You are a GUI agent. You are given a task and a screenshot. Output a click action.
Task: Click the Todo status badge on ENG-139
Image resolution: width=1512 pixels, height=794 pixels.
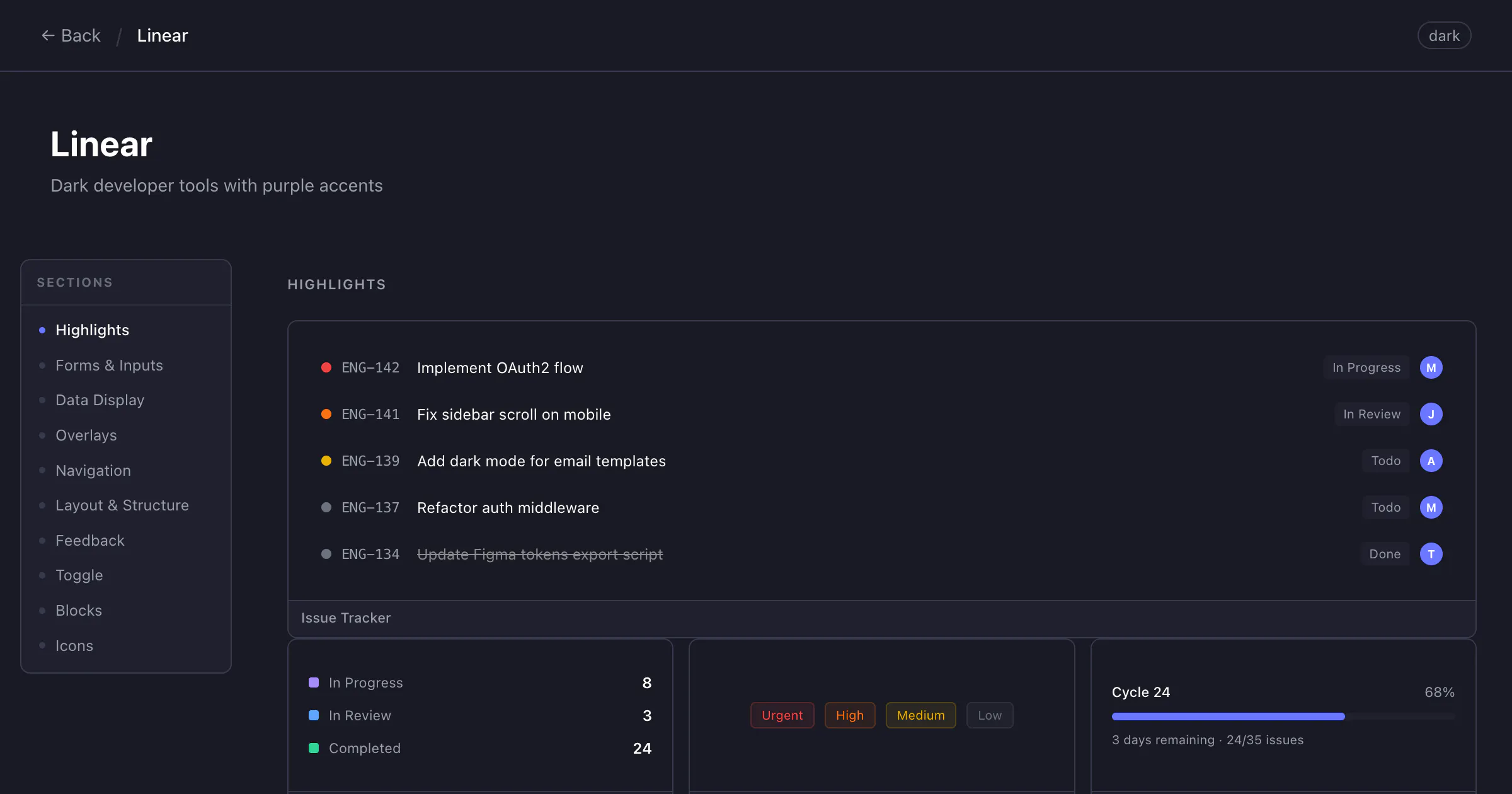pyautogui.click(x=1386, y=461)
